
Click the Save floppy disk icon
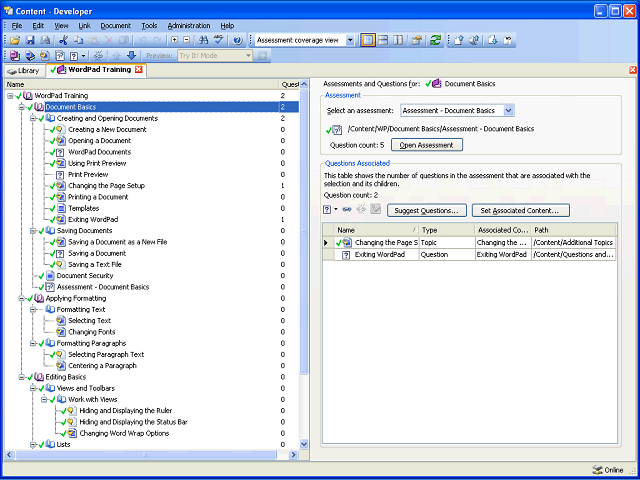point(30,40)
